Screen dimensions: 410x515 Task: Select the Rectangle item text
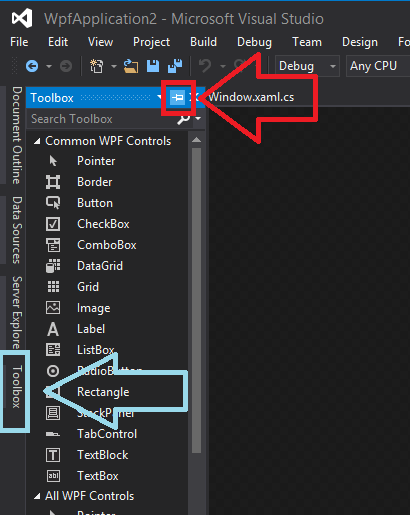coord(103,392)
